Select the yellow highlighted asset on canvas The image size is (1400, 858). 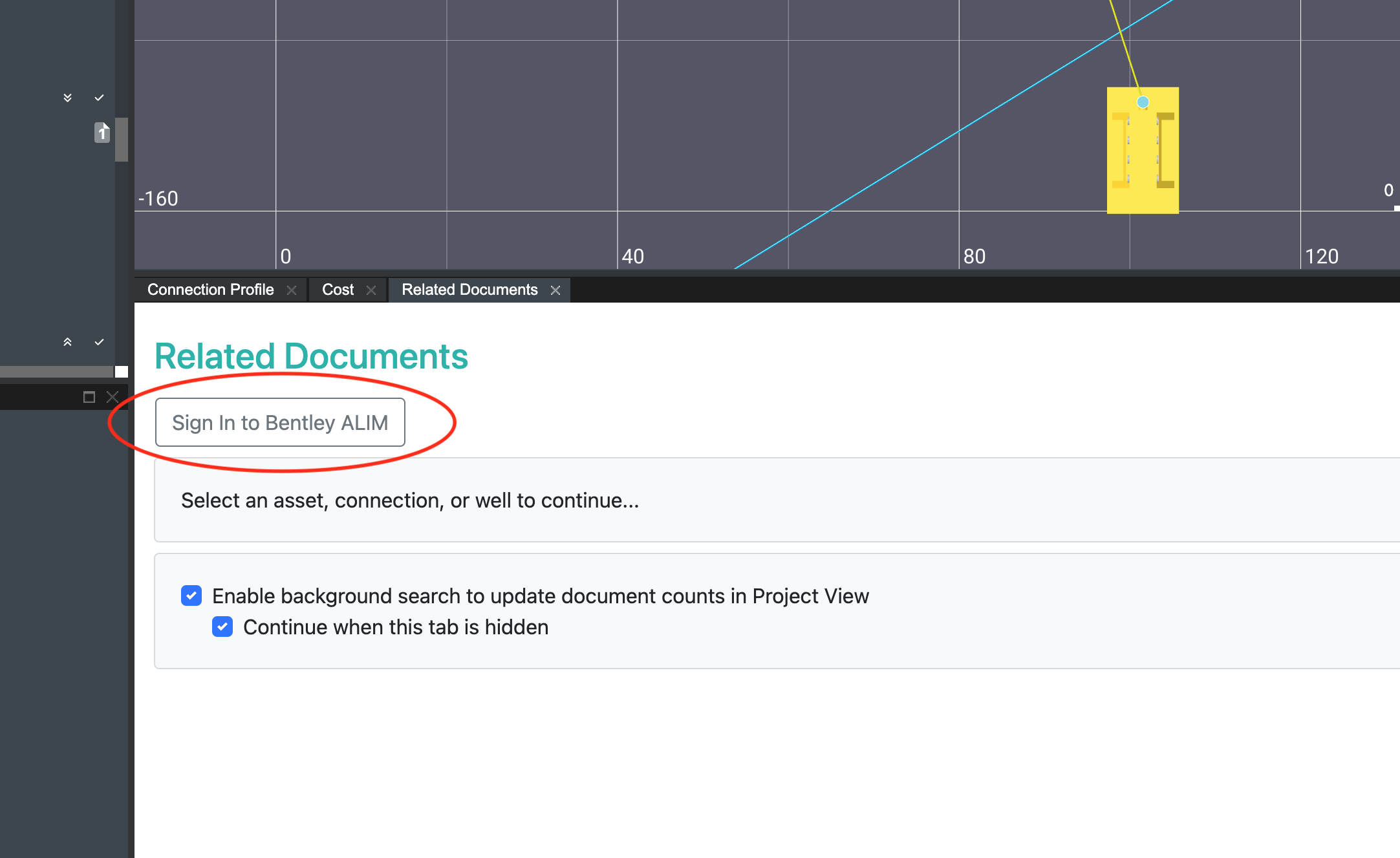click(1143, 150)
